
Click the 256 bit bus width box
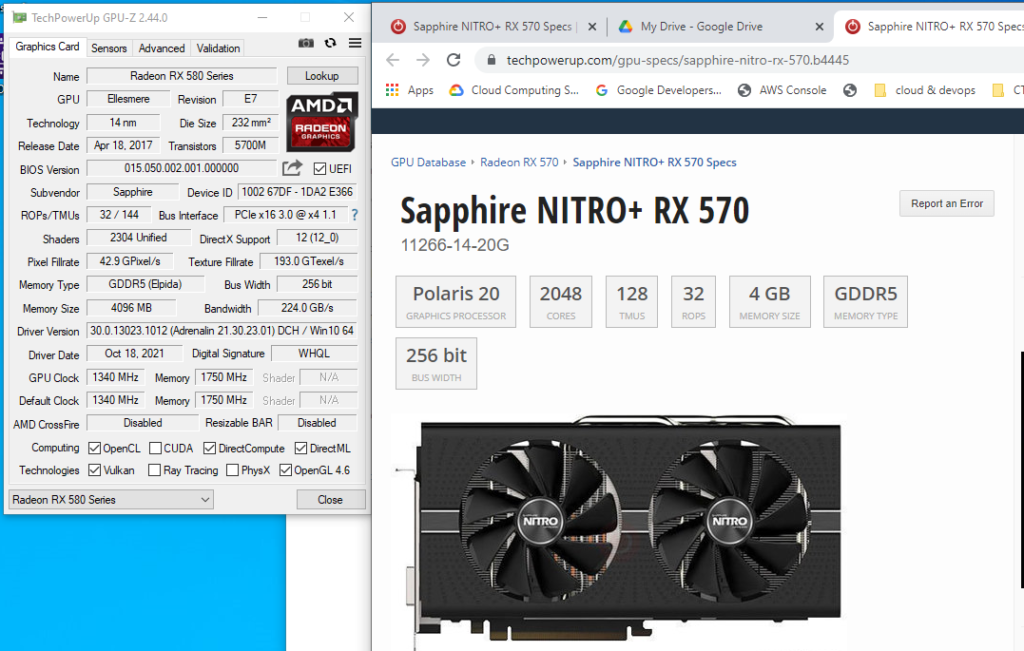coord(436,363)
